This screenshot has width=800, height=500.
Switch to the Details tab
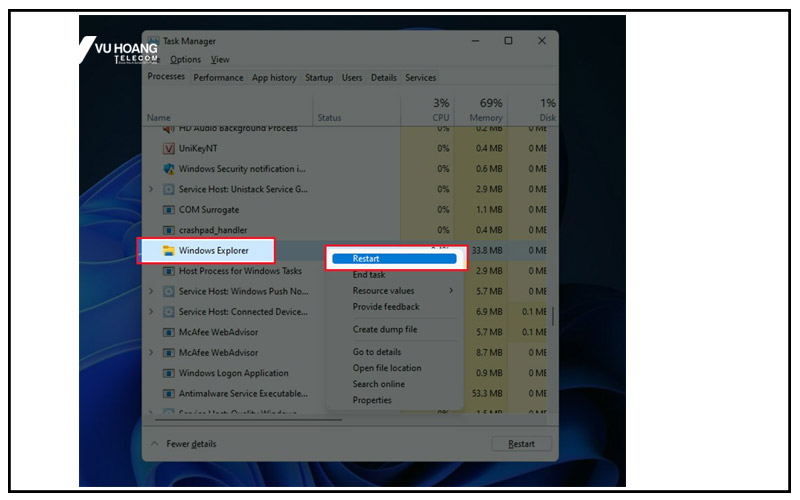coord(384,78)
